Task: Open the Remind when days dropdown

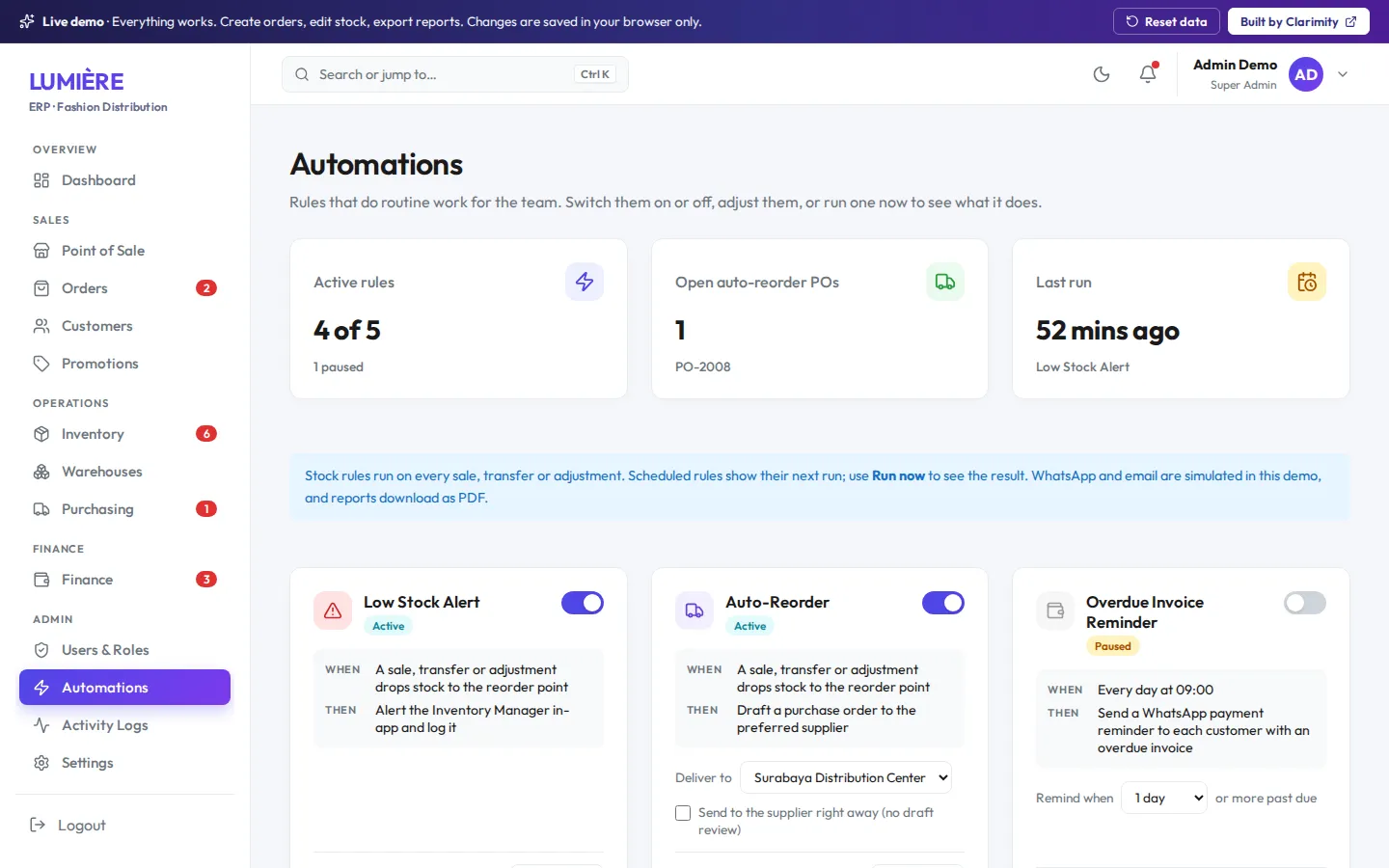Action: point(1164,798)
